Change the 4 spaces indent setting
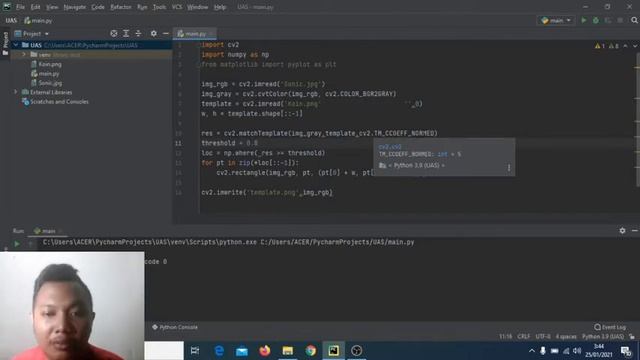 [566, 337]
